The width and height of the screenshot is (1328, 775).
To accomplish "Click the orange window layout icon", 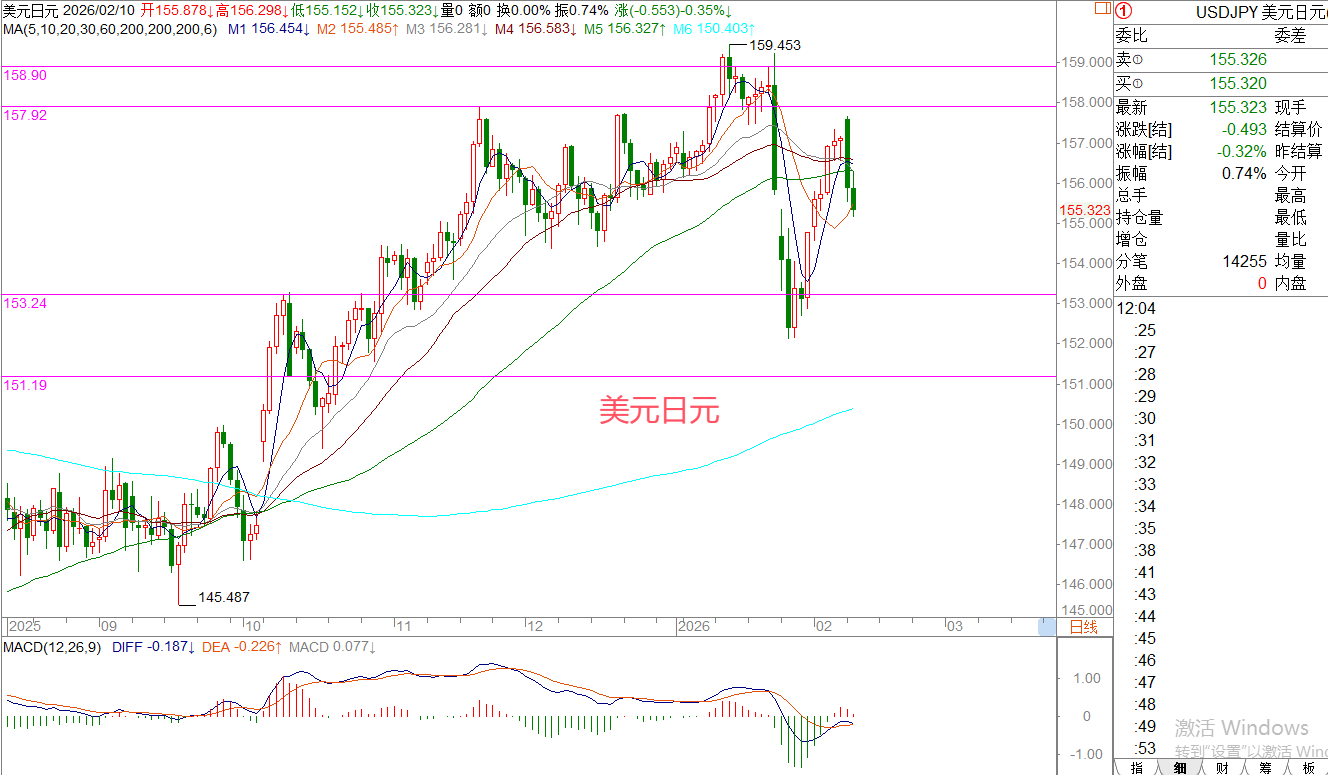I will (x=1102, y=7).
